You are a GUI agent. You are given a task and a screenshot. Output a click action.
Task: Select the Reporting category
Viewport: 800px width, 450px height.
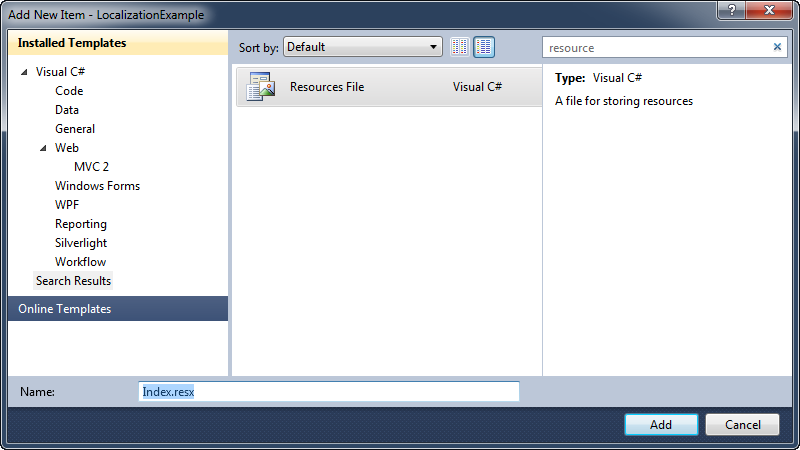coord(81,224)
